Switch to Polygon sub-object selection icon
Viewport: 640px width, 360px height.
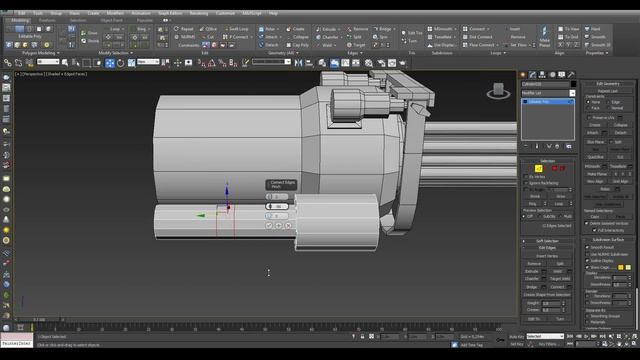(554, 169)
